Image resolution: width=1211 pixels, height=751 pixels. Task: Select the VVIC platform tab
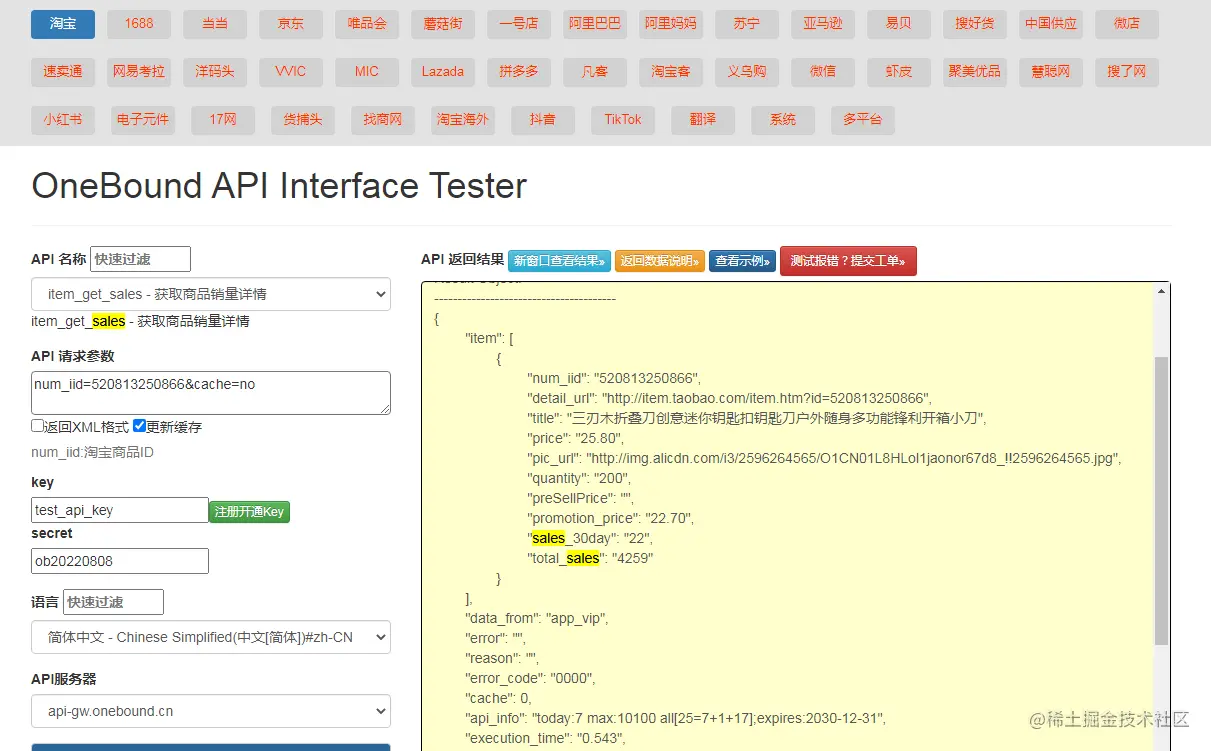click(x=291, y=72)
